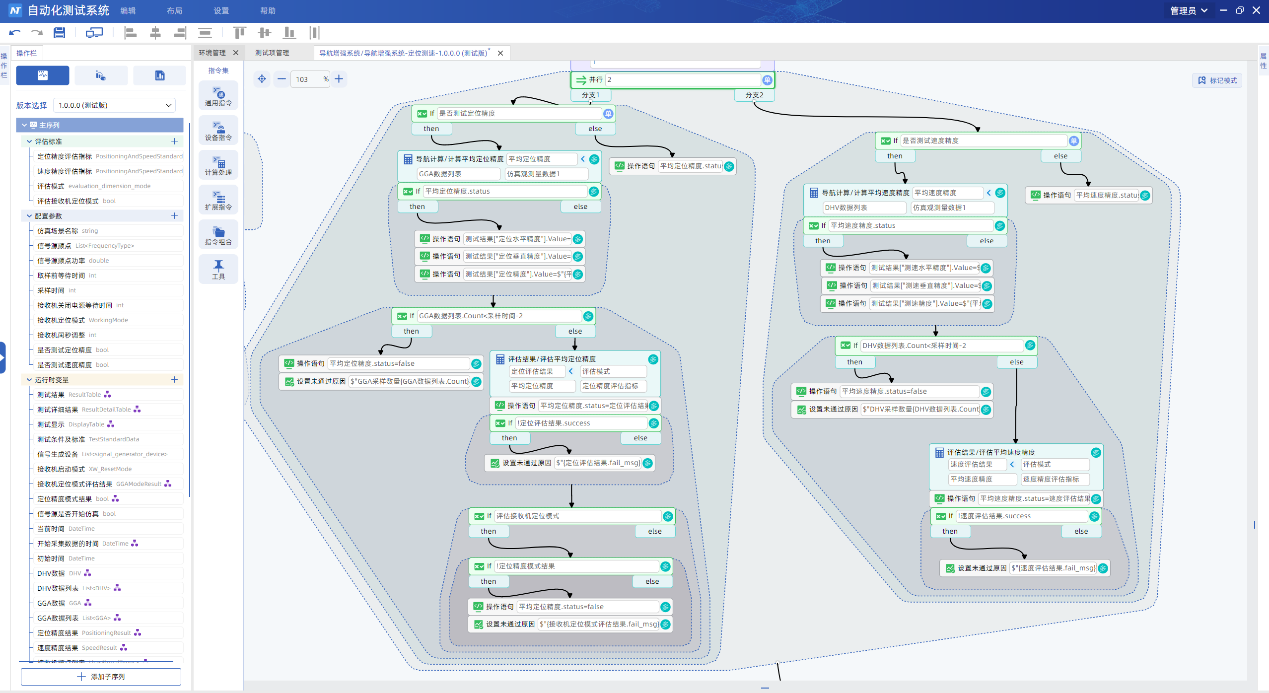Add a new item to 运行时变量
This screenshot has height=693, width=1269.
[x=174, y=380]
